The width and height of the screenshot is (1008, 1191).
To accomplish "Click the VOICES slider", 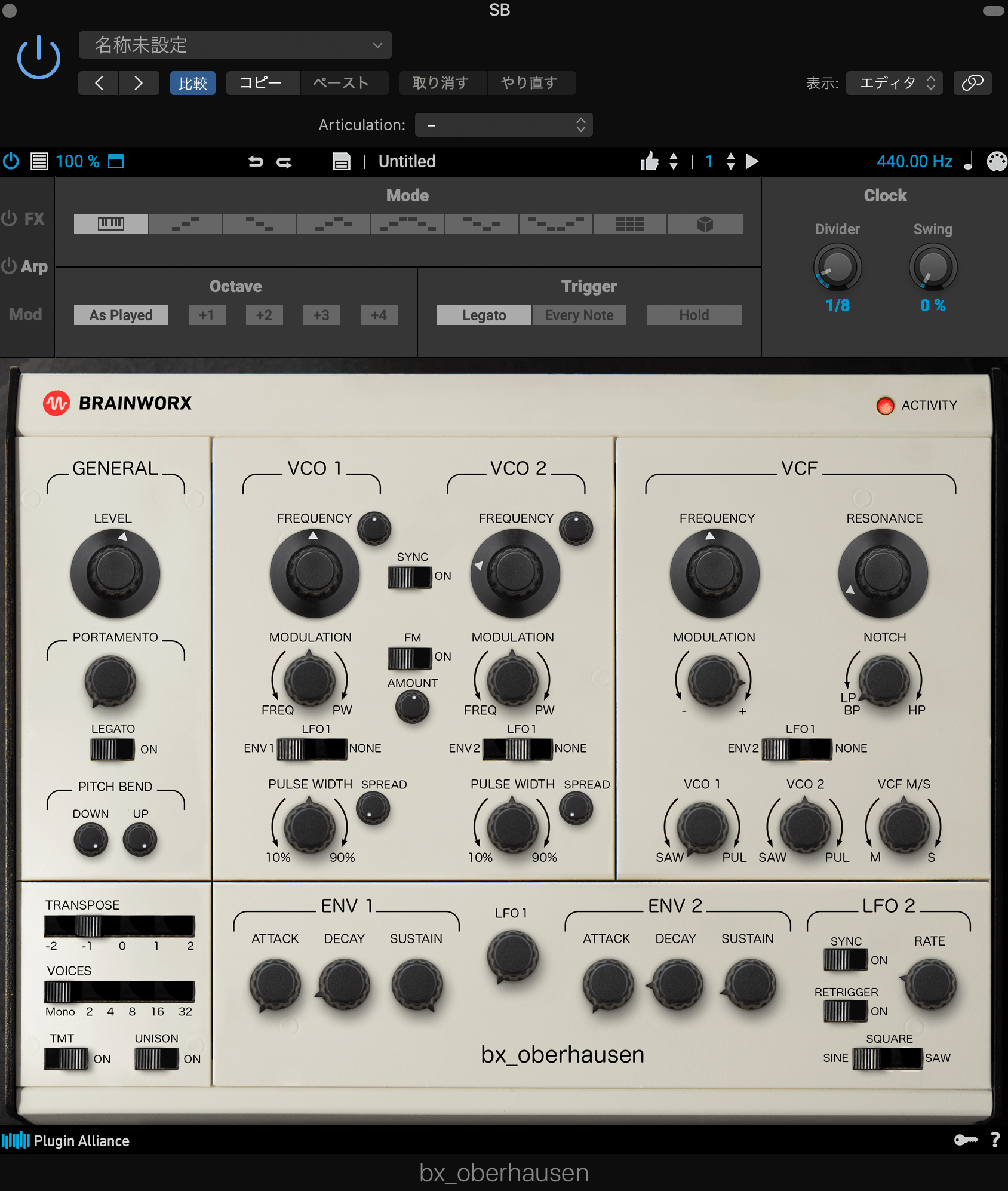I will pyautogui.click(x=119, y=992).
